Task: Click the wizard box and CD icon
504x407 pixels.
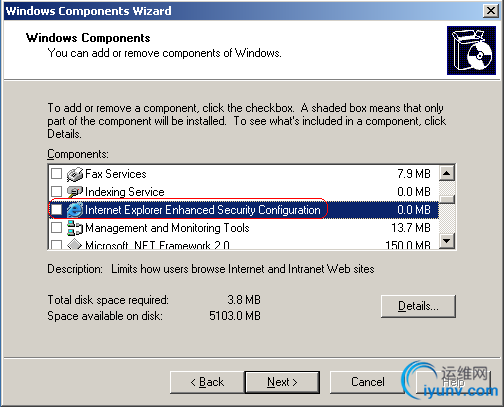Action: coord(471,50)
